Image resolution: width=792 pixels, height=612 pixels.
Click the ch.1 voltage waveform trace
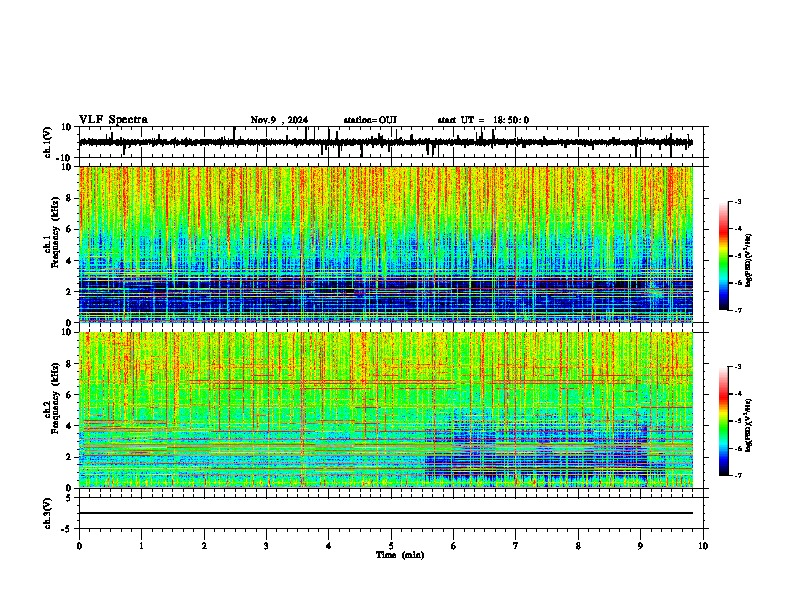pyautogui.click(x=386, y=142)
